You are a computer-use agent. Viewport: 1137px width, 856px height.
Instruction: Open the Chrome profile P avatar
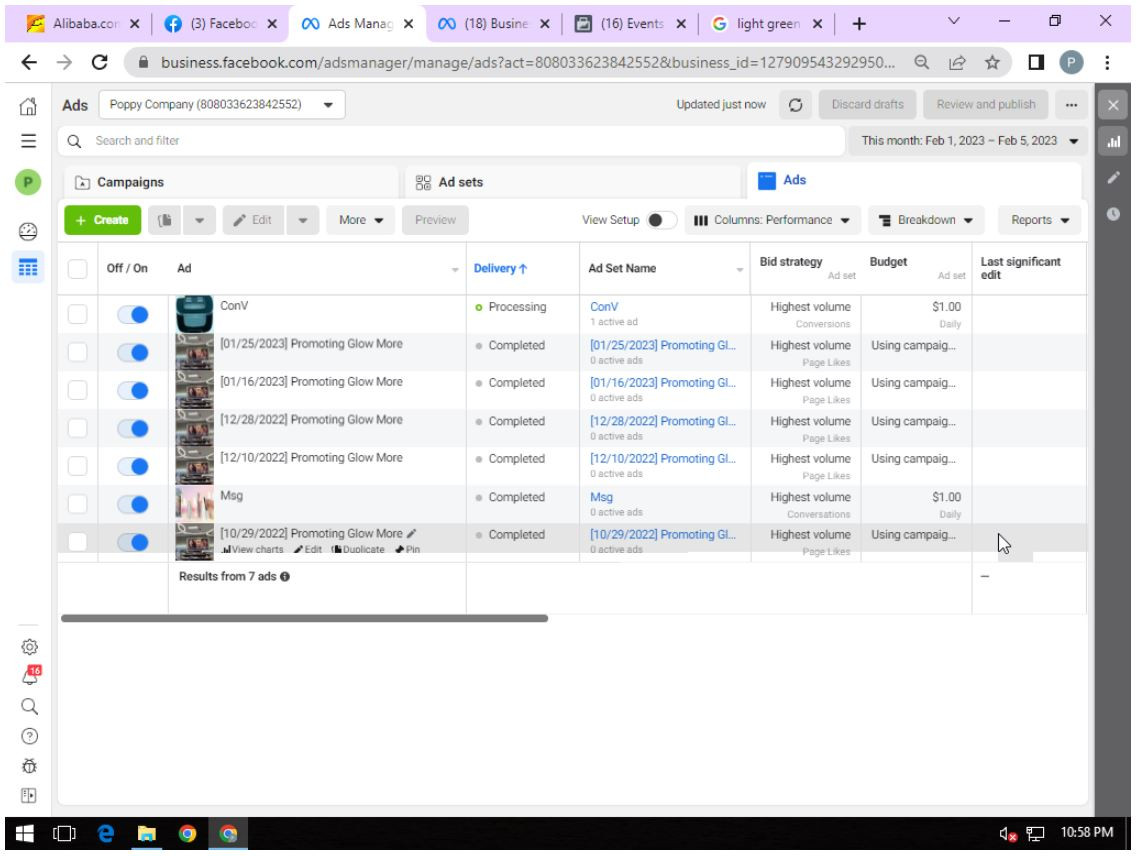(1071, 62)
